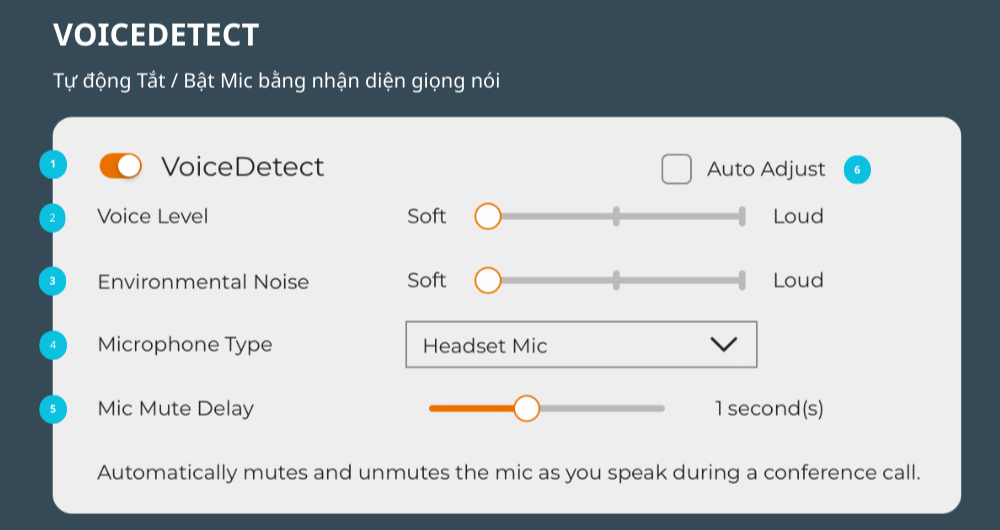This screenshot has height=530, width=1000.
Task: Click the Headset Mic dropdown arrow
Action: [722, 344]
